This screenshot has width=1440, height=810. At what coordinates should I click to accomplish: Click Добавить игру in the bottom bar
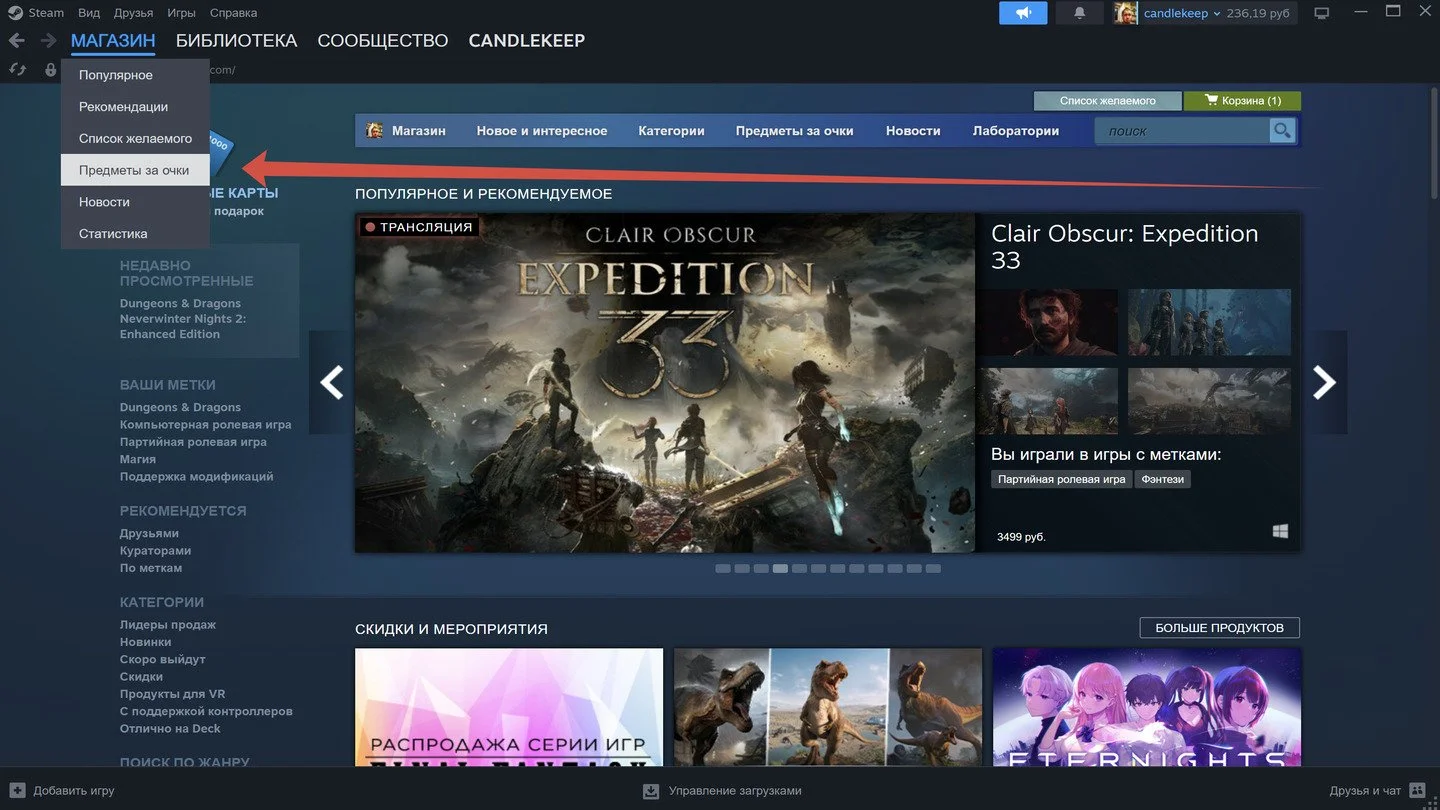(62, 791)
